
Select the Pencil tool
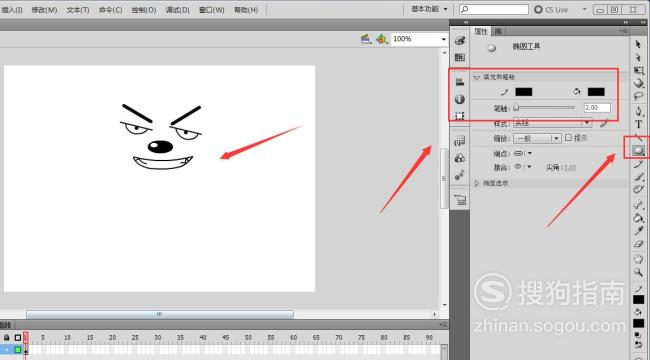638,164
